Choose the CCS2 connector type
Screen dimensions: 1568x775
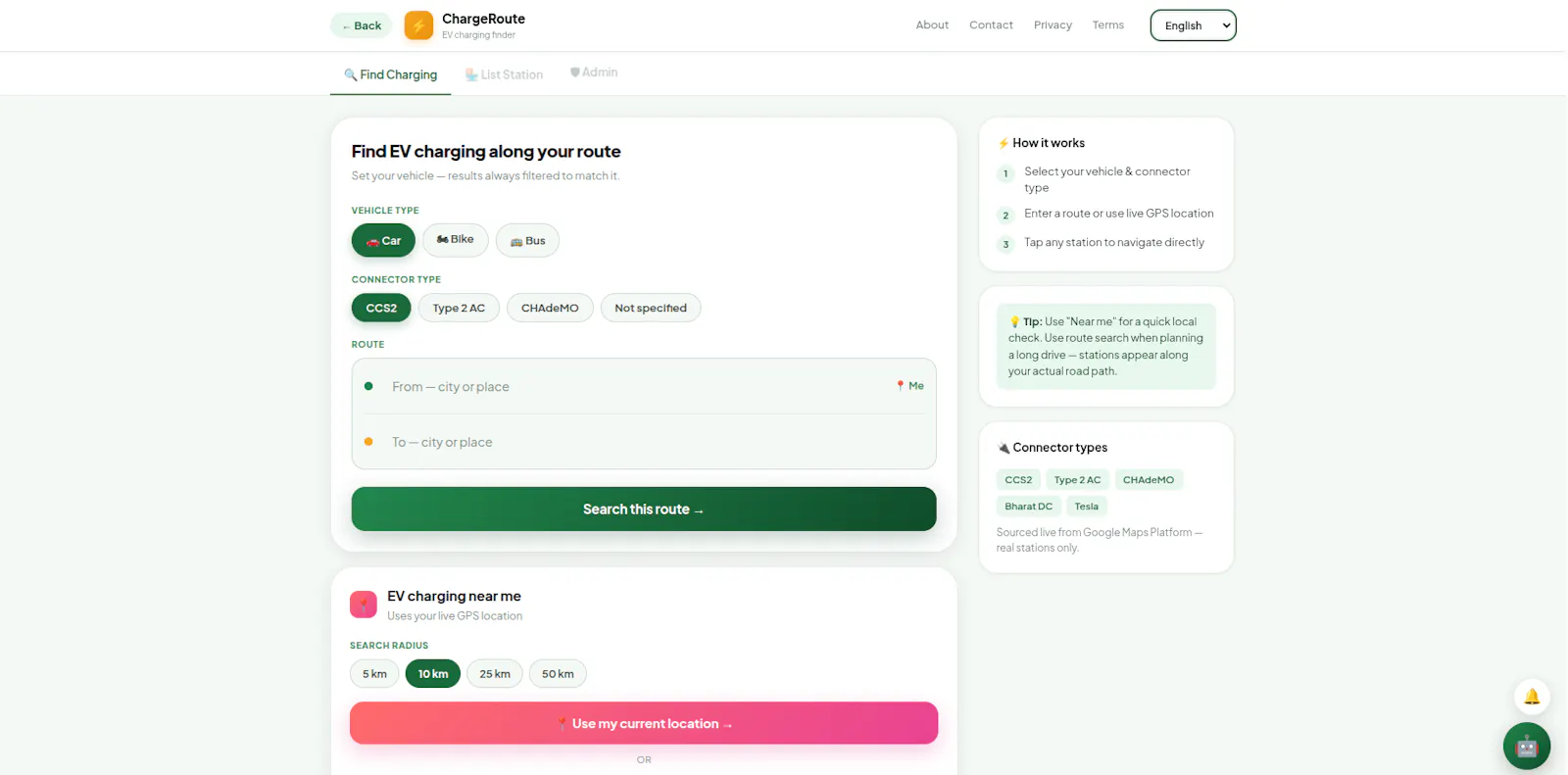click(x=381, y=308)
